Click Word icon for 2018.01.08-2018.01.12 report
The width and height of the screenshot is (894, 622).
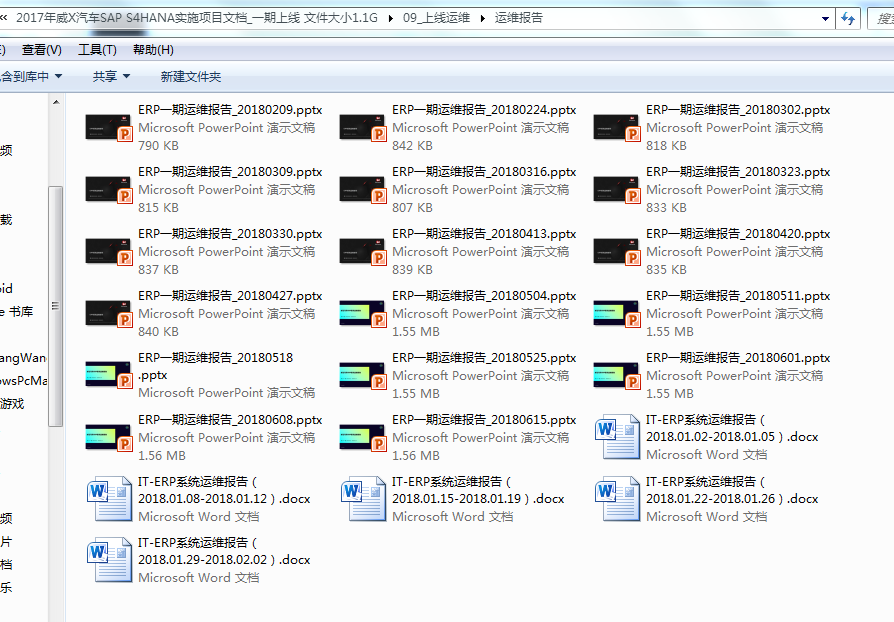109,499
